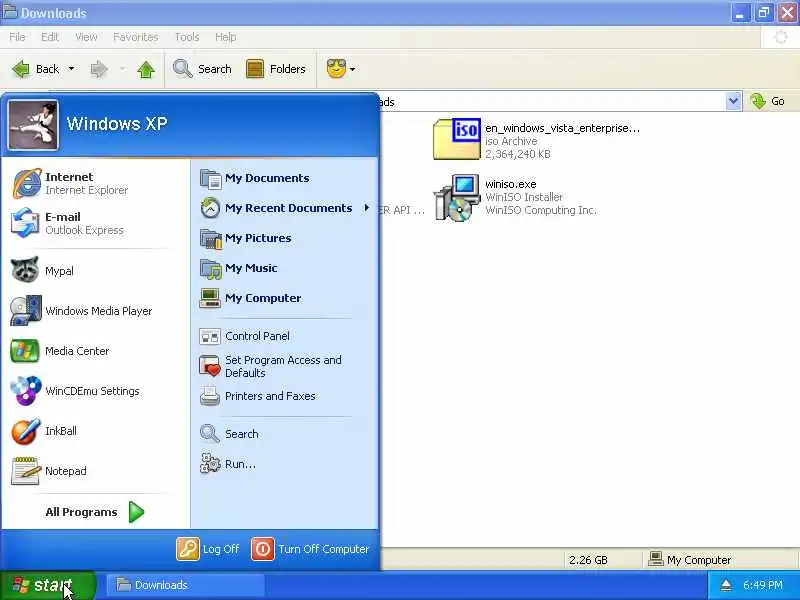
Task: Click the smiley face toolbar icon
Action: pyautogui.click(x=336, y=69)
